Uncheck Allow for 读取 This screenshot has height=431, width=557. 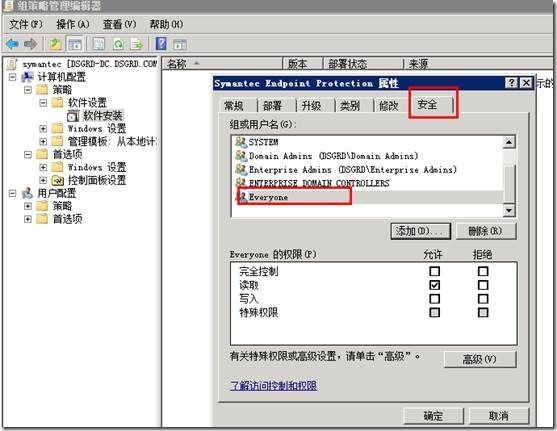pos(434,285)
